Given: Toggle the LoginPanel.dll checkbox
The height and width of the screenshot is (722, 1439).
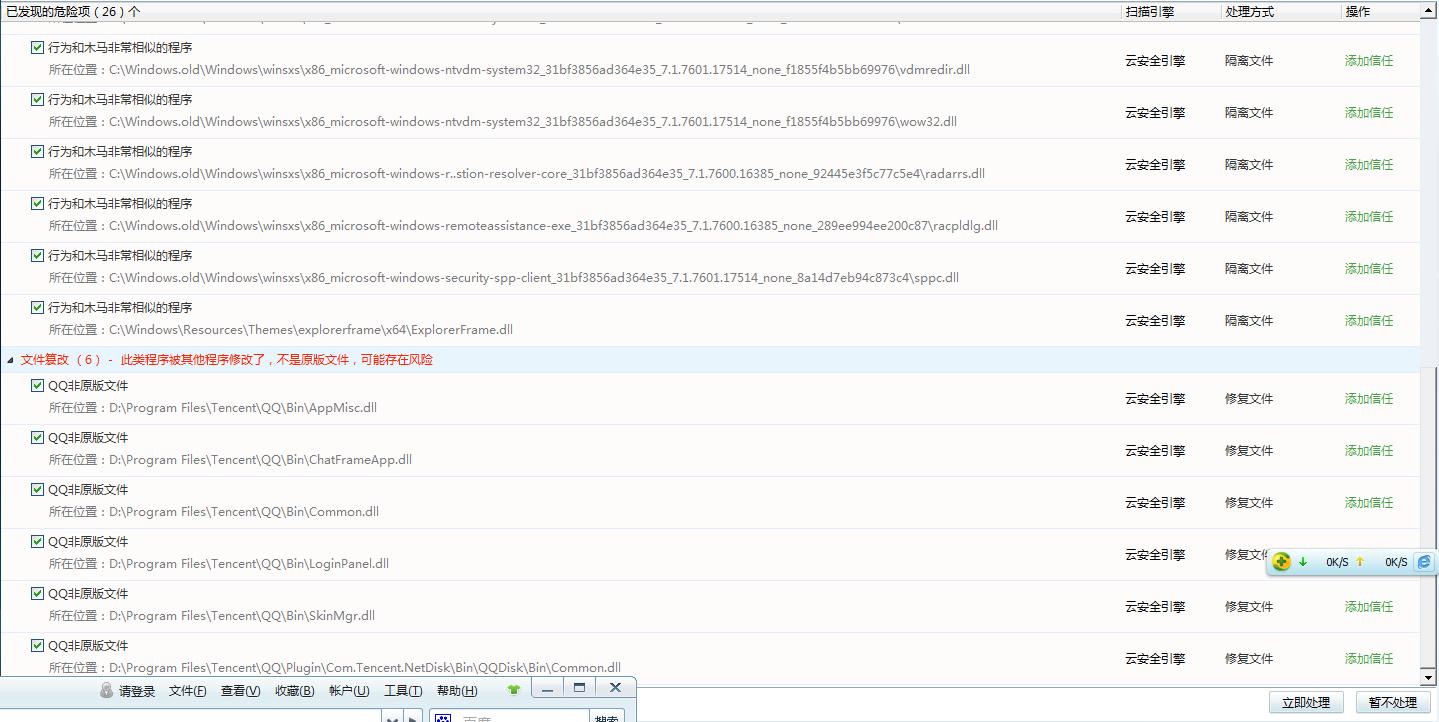Looking at the screenshot, I should pos(38,541).
